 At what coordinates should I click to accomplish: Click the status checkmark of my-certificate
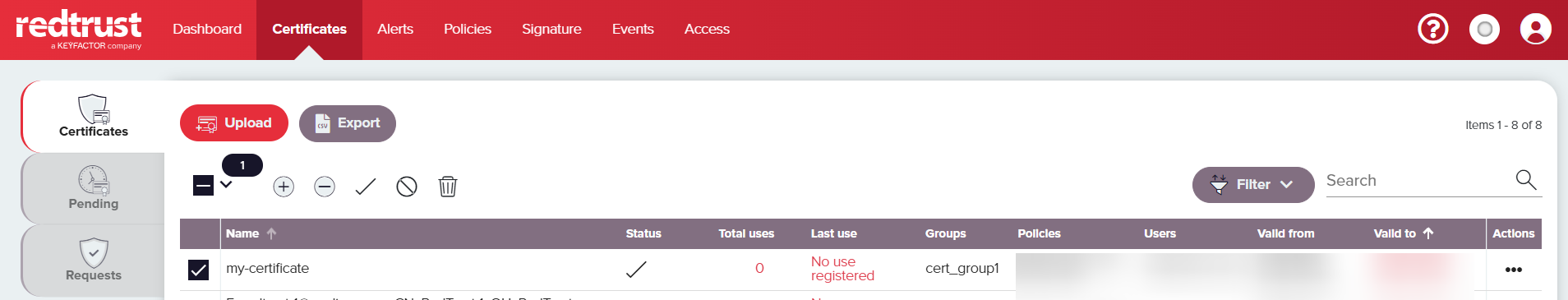tap(636, 270)
